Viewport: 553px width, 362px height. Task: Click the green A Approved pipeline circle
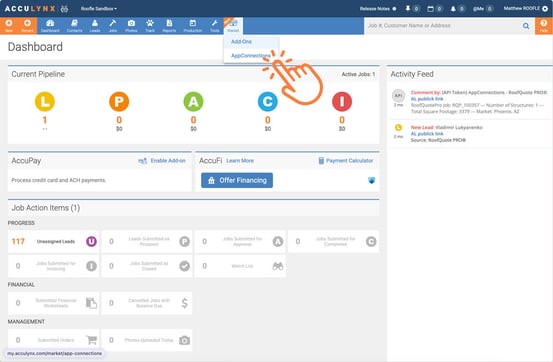[x=193, y=102]
